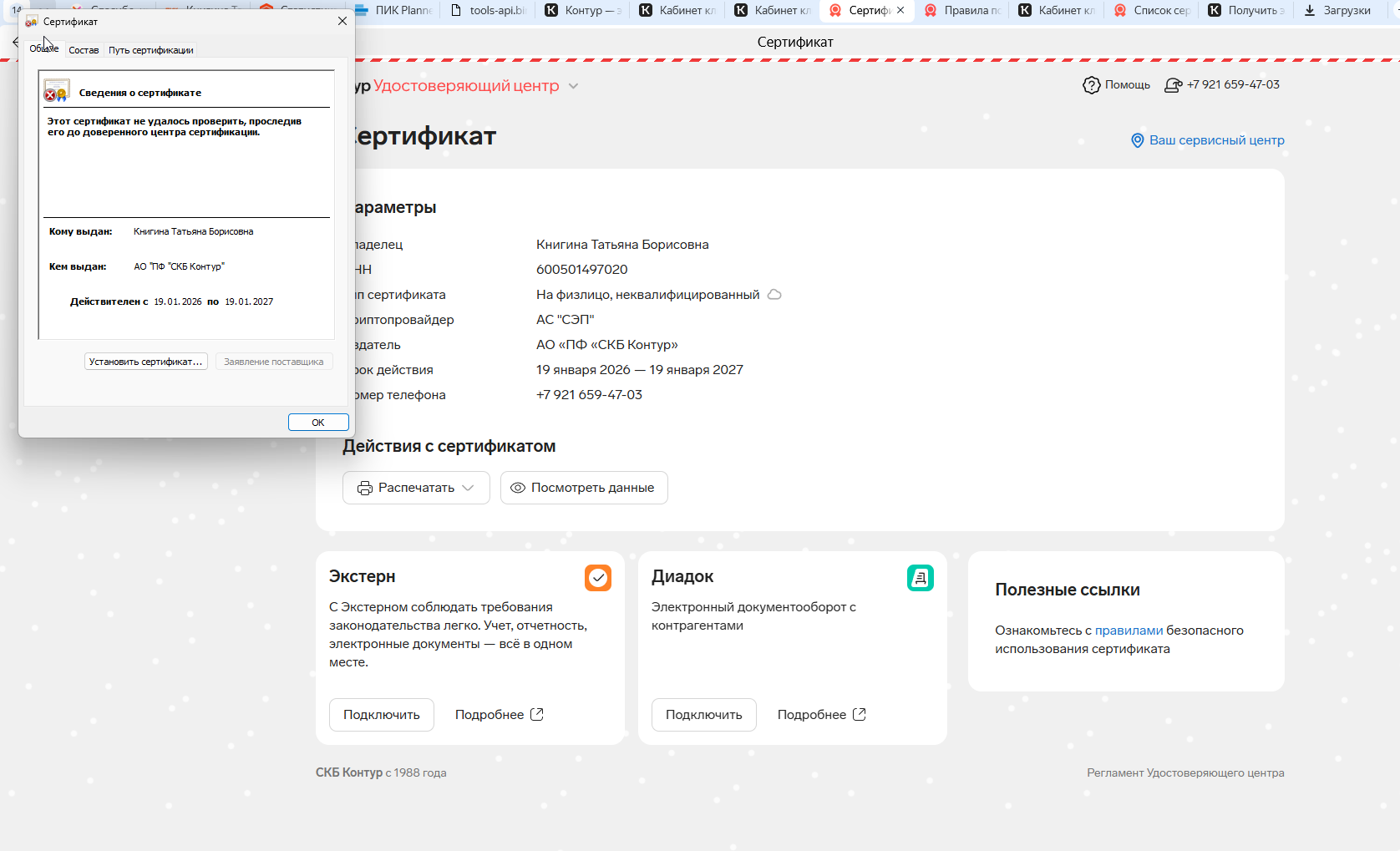Confirm the certificate dialog with OK
Screen dimensions: 1400x851
pos(318,423)
